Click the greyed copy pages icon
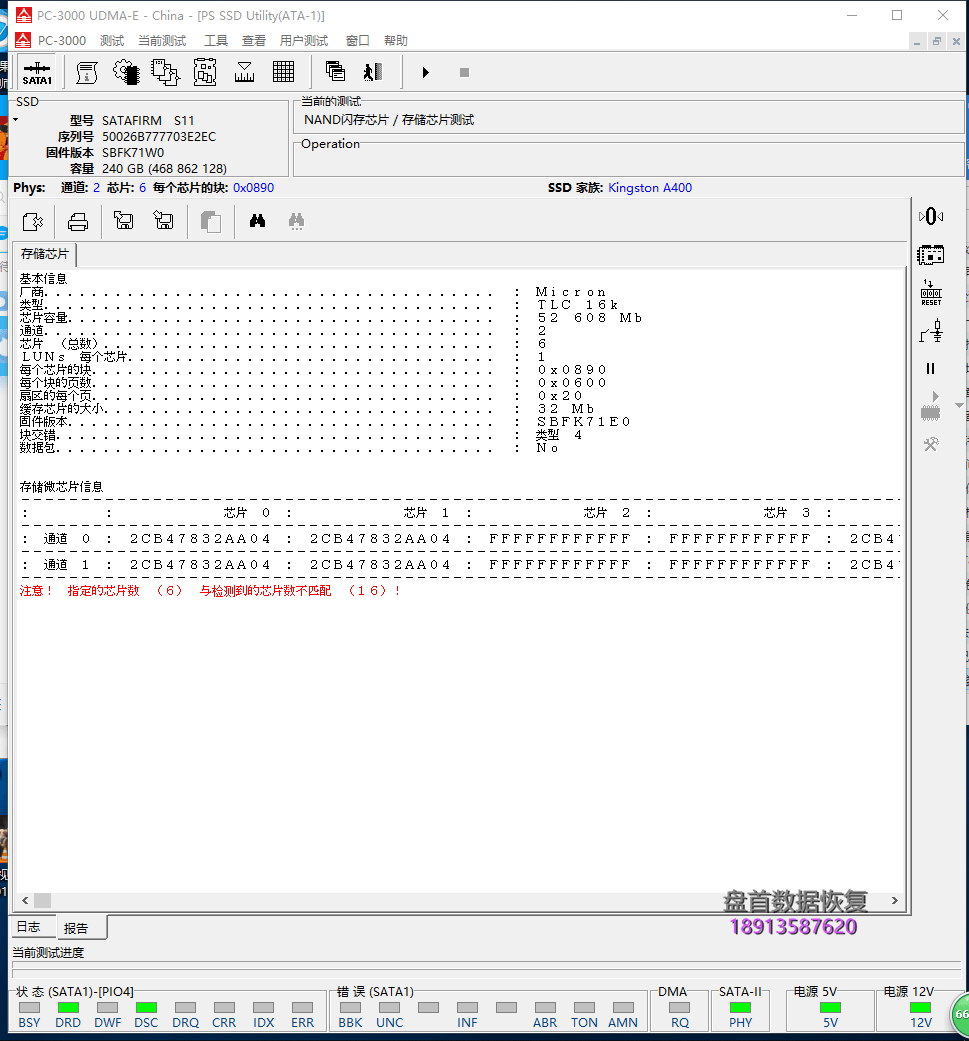The width and height of the screenshot is (969, 1041). (210, 222)
